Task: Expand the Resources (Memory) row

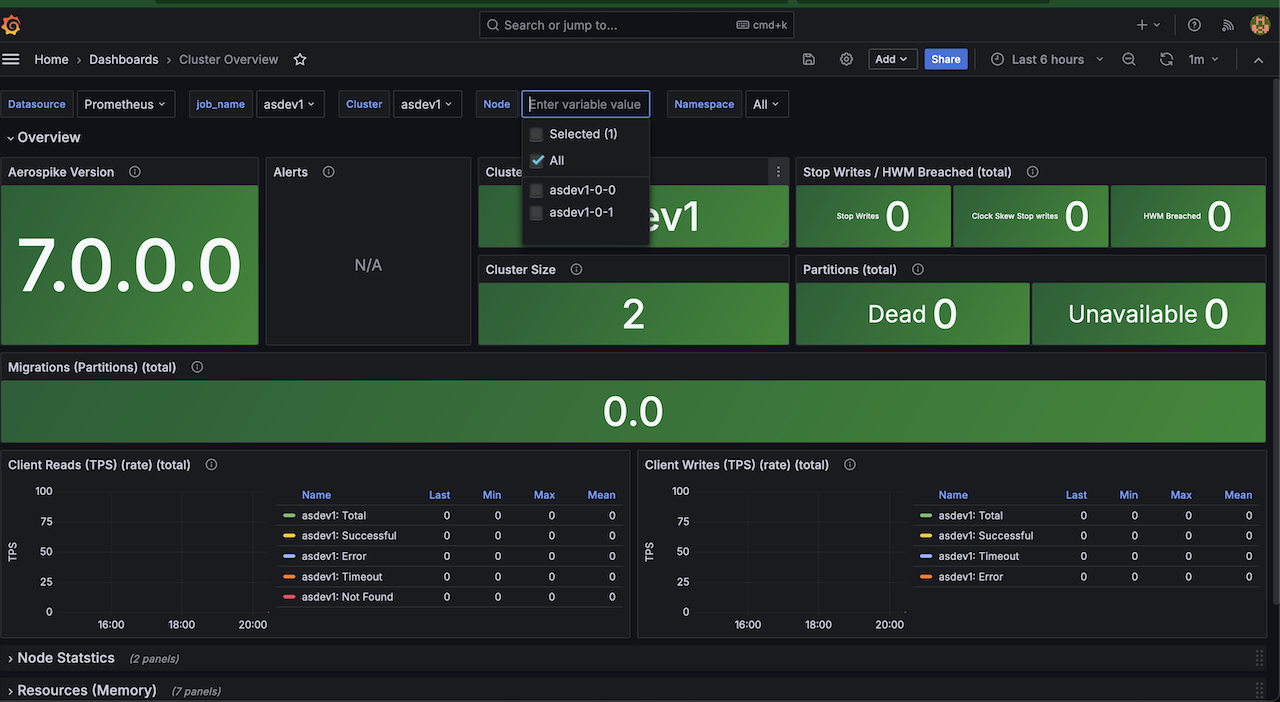Action: point(82,690)
